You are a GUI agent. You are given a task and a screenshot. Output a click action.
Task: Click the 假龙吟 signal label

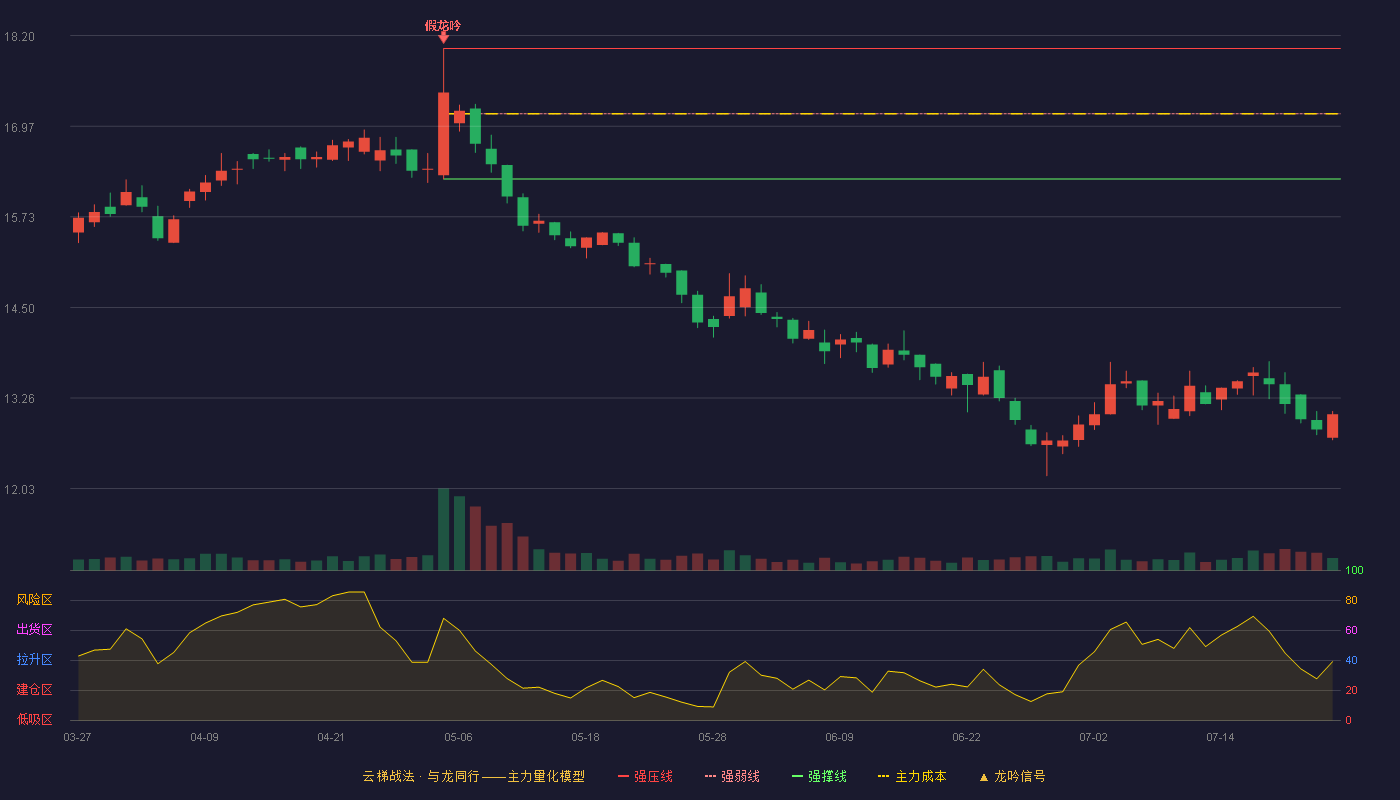[x=443, y=25]
